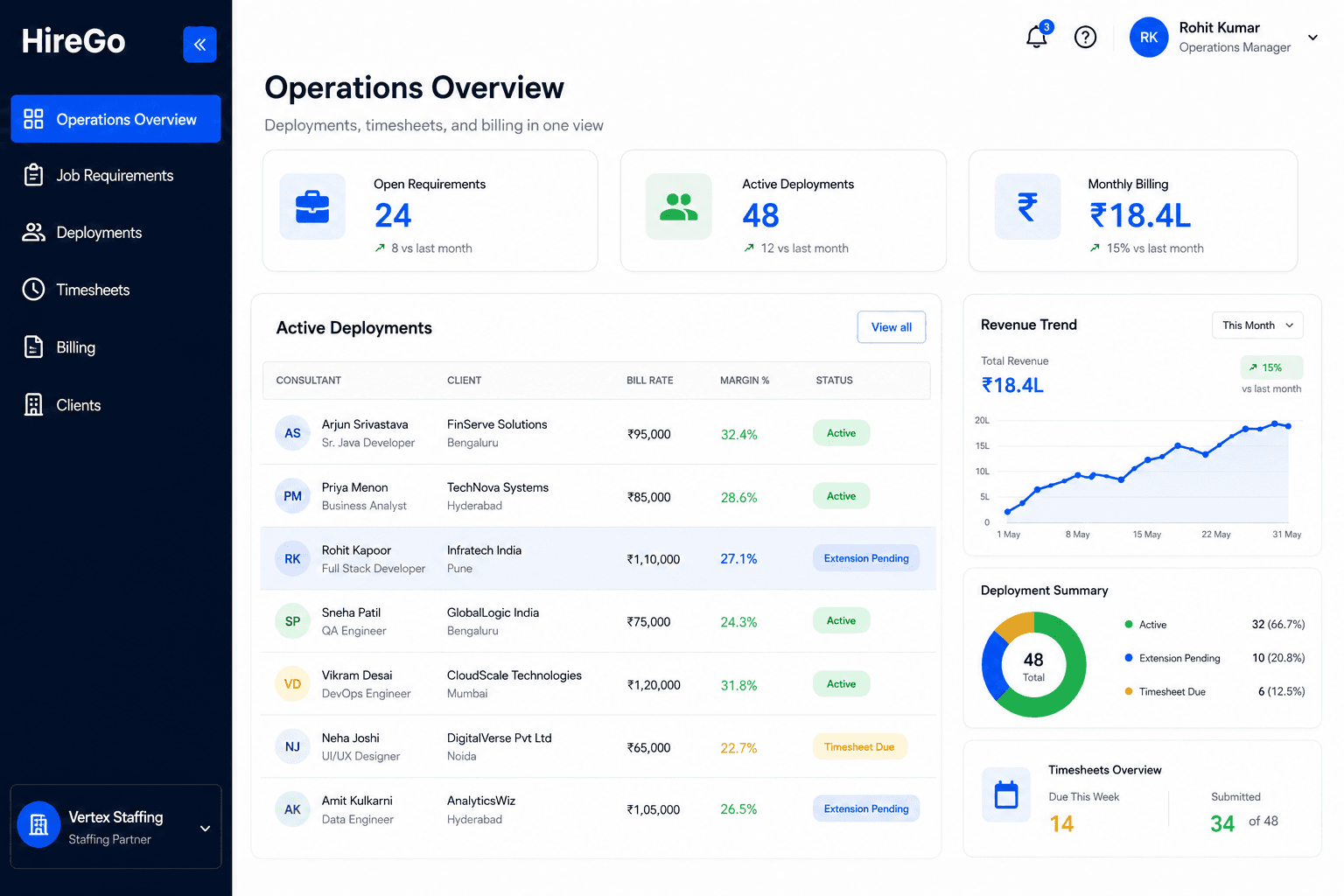Click the Monthly Billing rupee icon
The height and width of the screenshot is (896, 1344).
pyautogui.click(x=1027, y=206)
